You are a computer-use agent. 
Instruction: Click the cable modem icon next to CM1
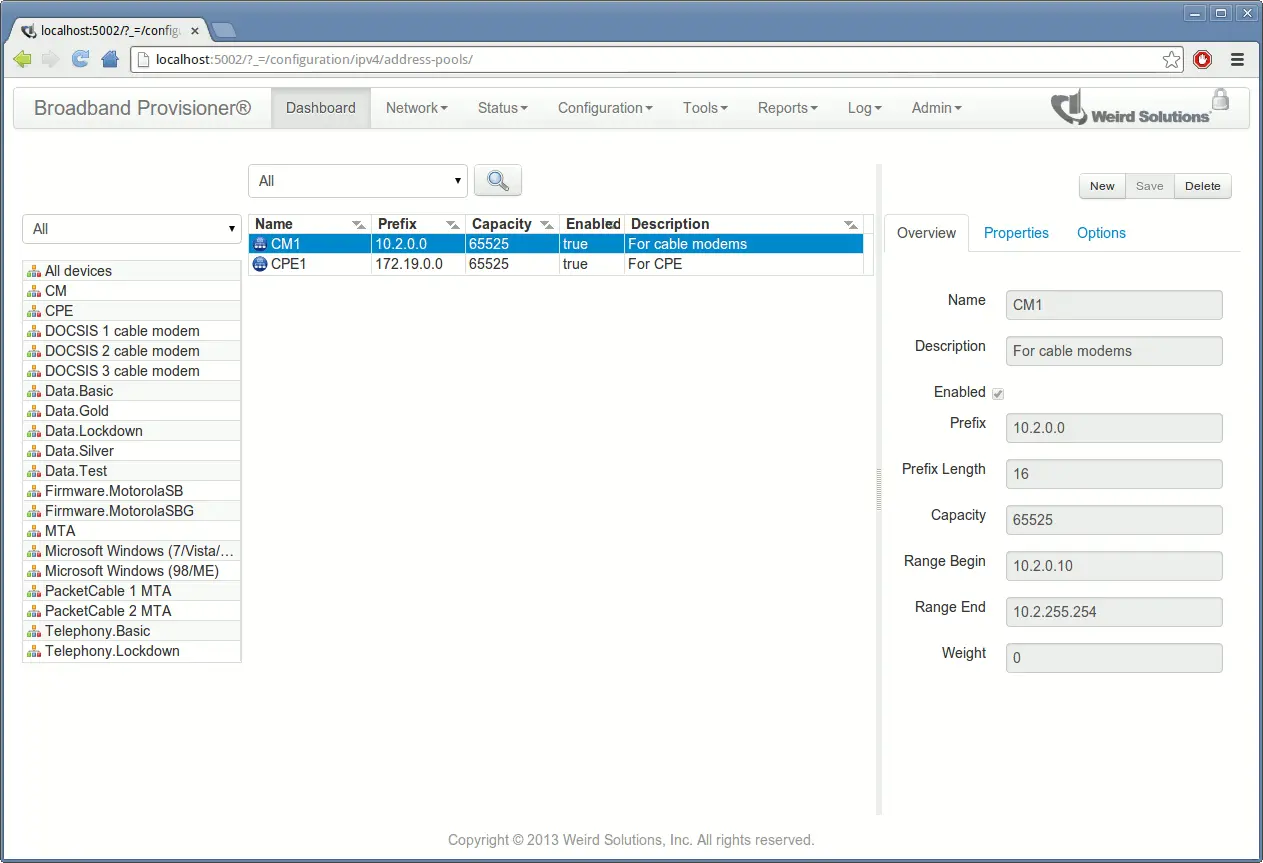[x=259, y=243]
